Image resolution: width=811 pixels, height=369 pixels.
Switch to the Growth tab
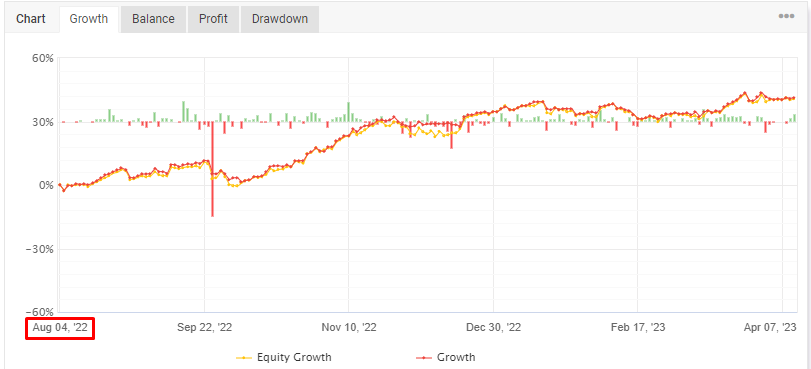(x=88, y=19)
